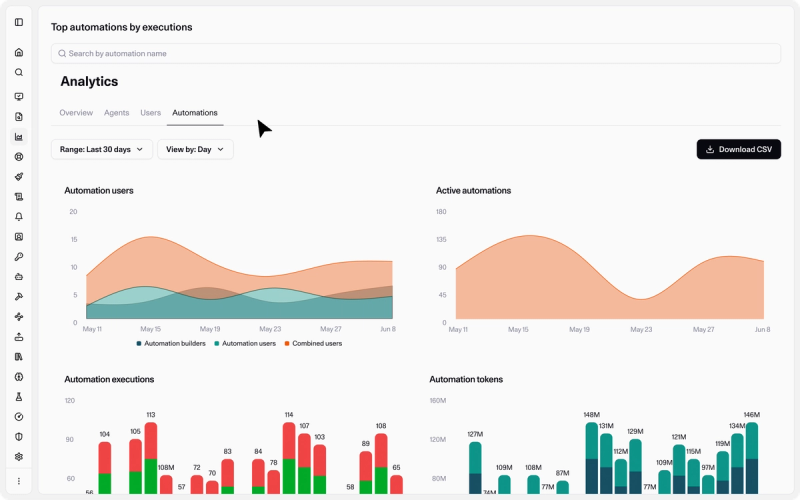Toggle the sidebar panel icon
The image size is (800, 500).
(19, 22)
